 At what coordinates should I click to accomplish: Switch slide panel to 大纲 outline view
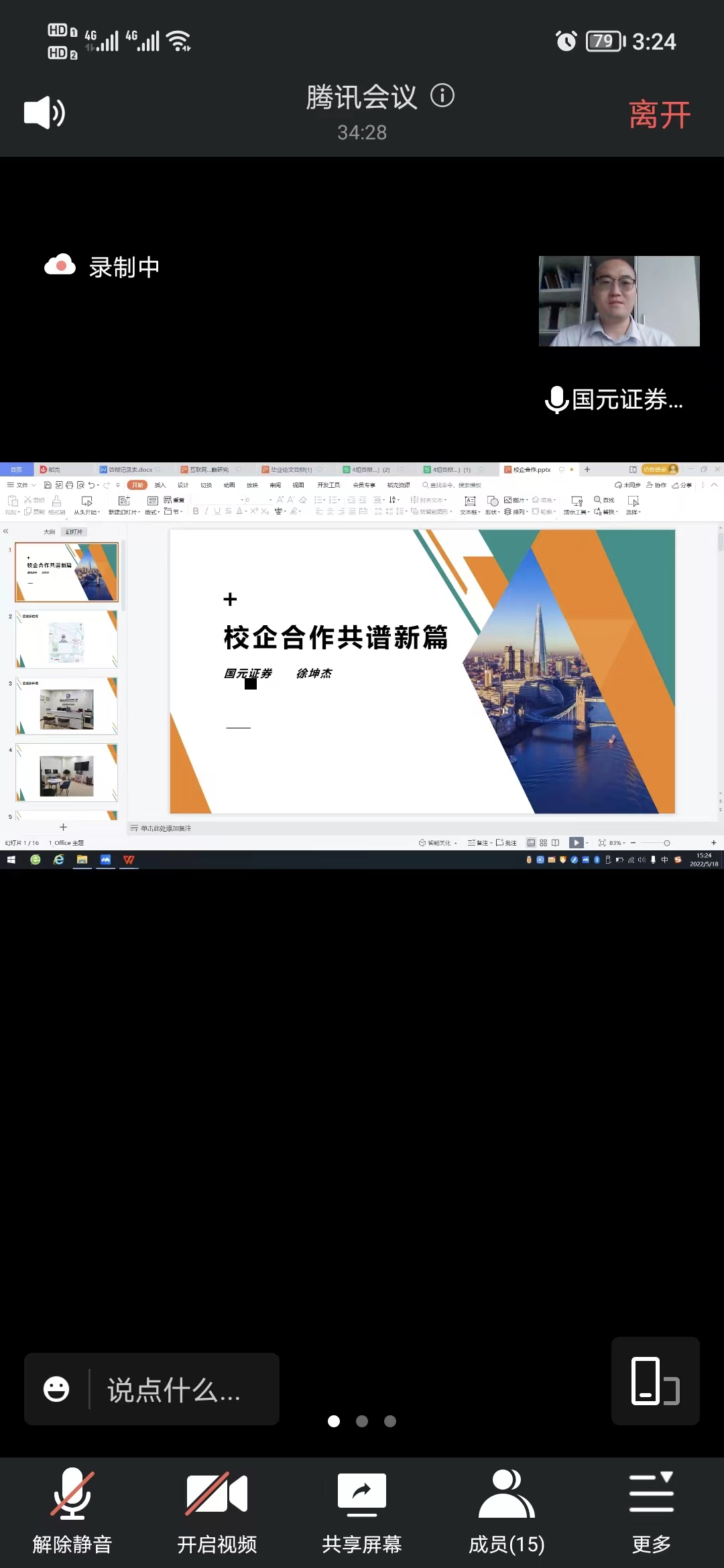point(49,532)
